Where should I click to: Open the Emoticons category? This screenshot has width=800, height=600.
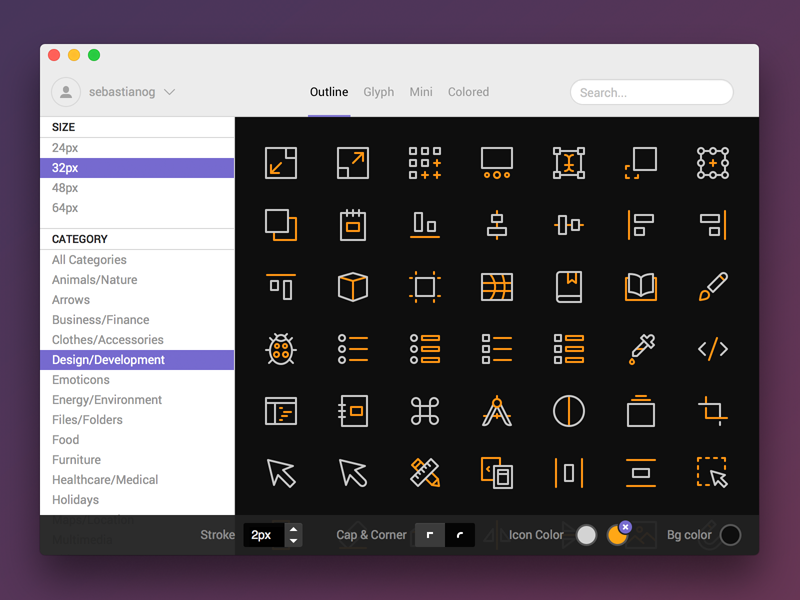coord(137,380)
